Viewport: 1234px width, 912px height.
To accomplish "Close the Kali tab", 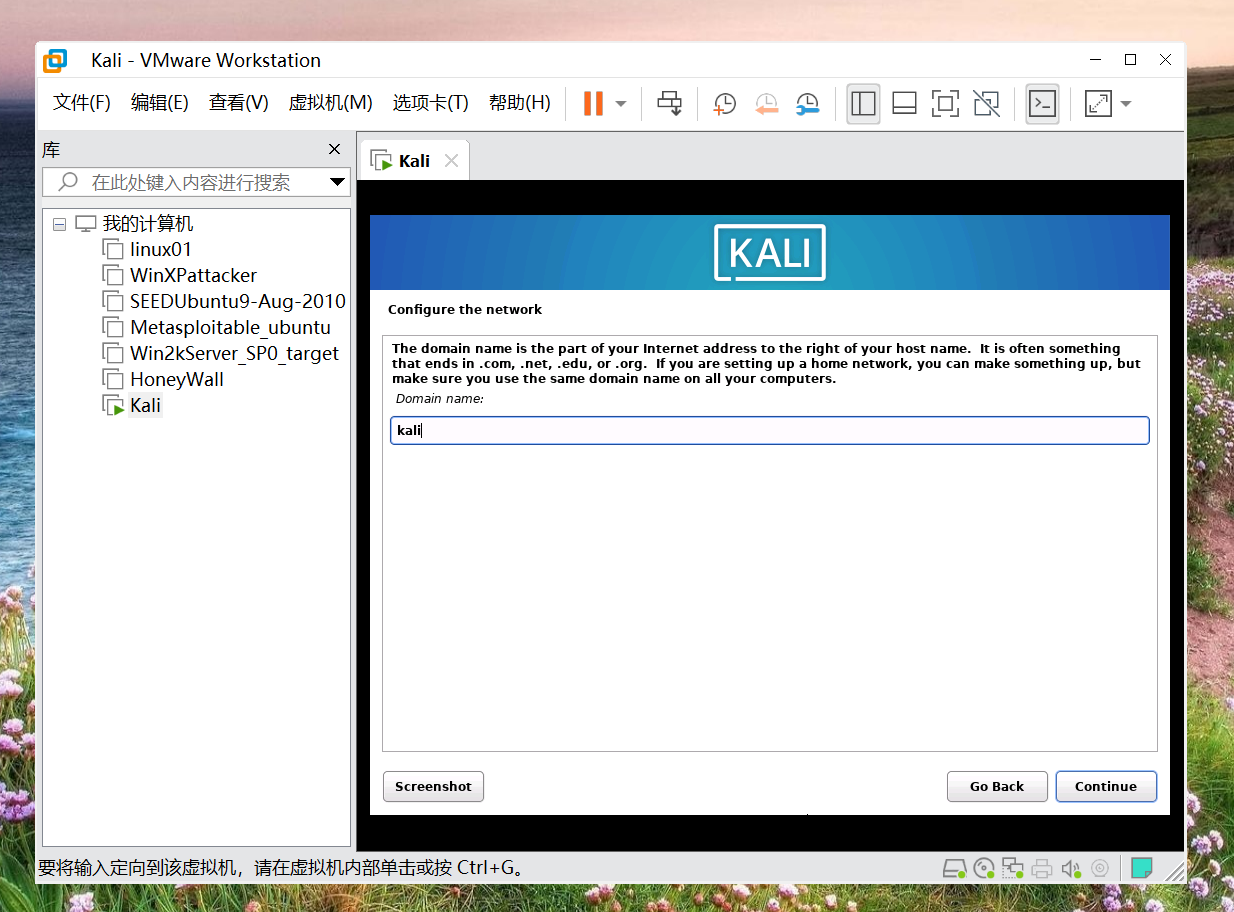I will click(451, 160).
